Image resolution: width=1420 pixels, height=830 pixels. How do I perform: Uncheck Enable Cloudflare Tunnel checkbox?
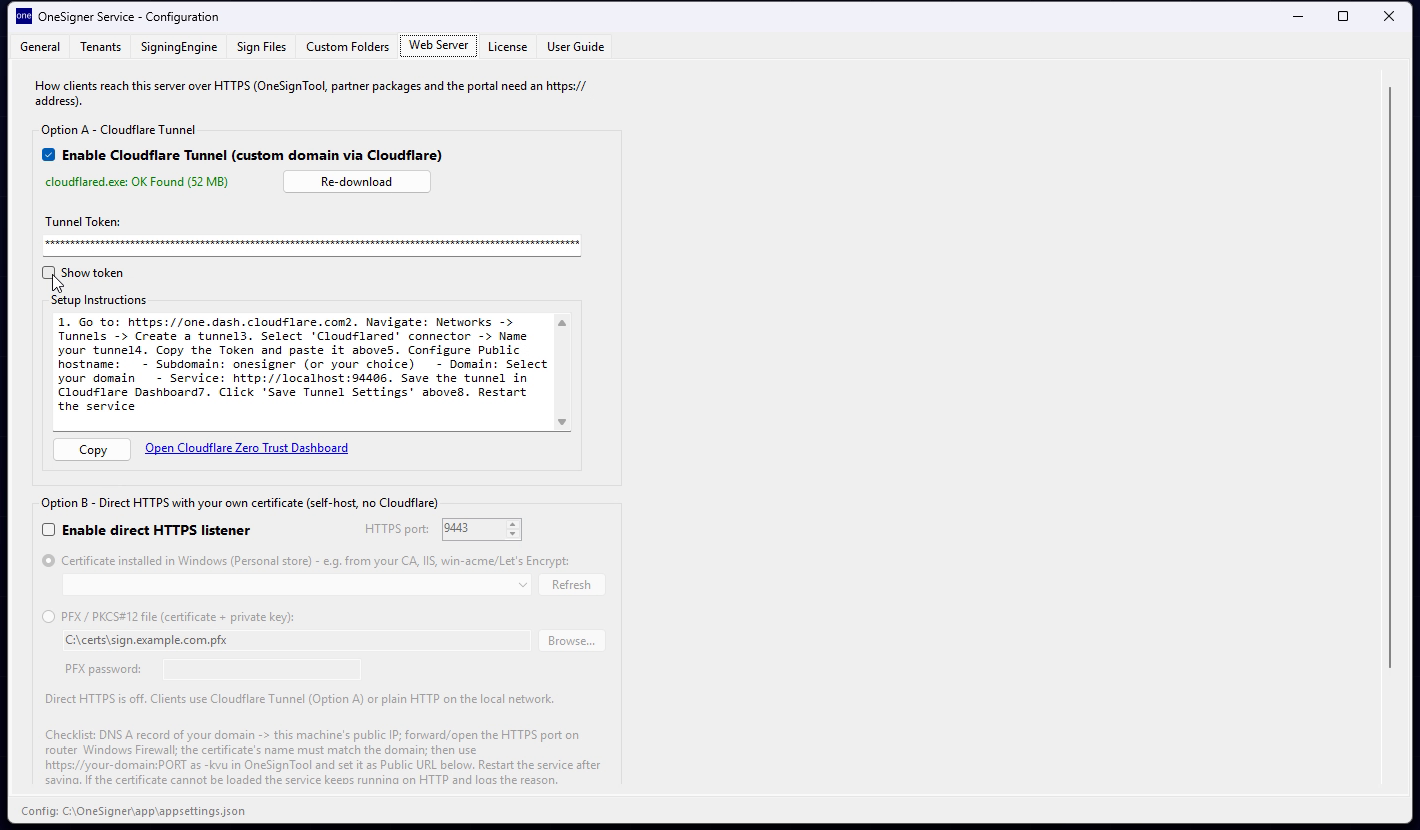(x=48, y=155)
